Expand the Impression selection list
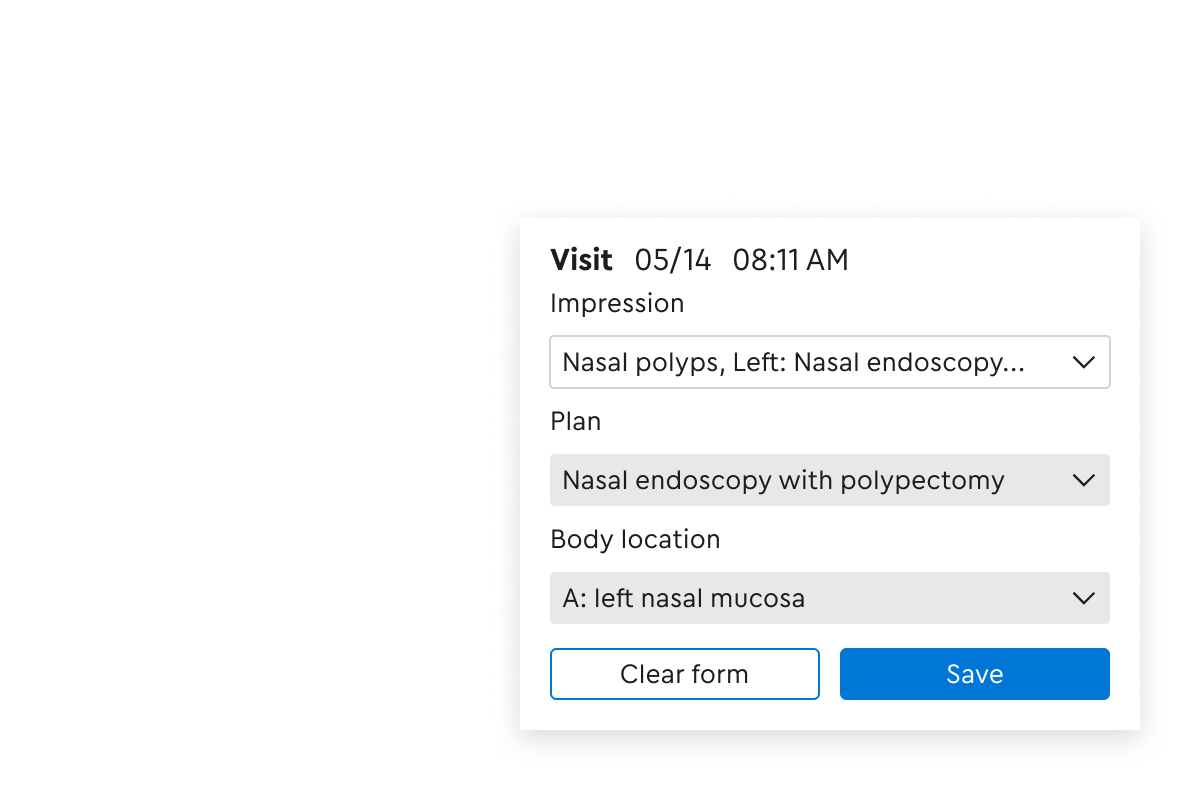Image resolution: width=1200 pixels, height=800 pixels. 830,362
